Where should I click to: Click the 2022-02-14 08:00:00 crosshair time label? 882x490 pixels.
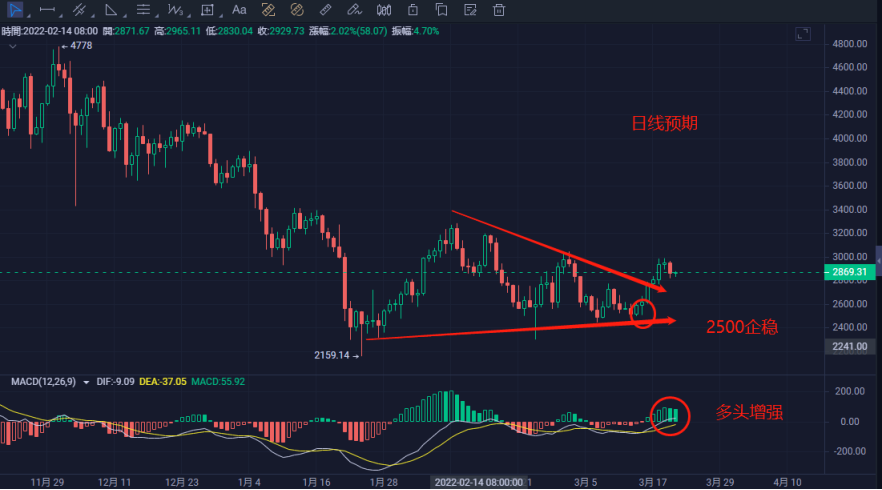479,482
